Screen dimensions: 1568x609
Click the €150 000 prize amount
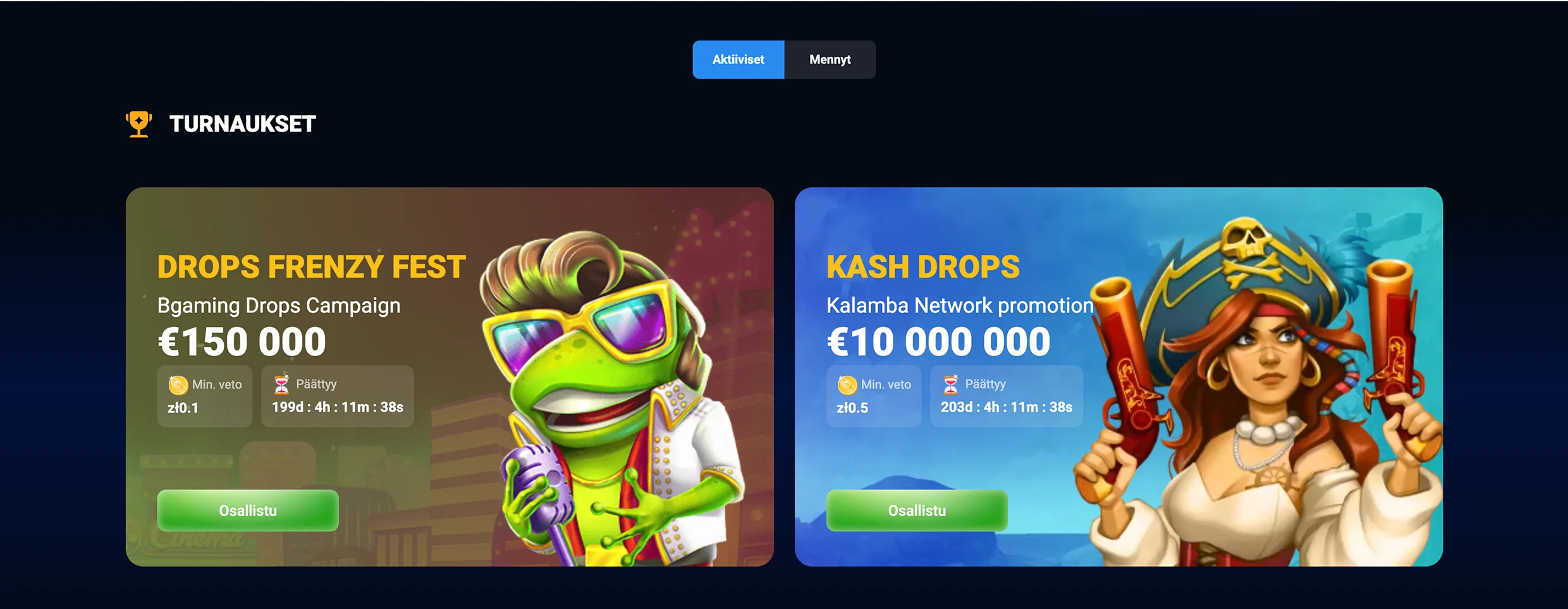[242, 341]
